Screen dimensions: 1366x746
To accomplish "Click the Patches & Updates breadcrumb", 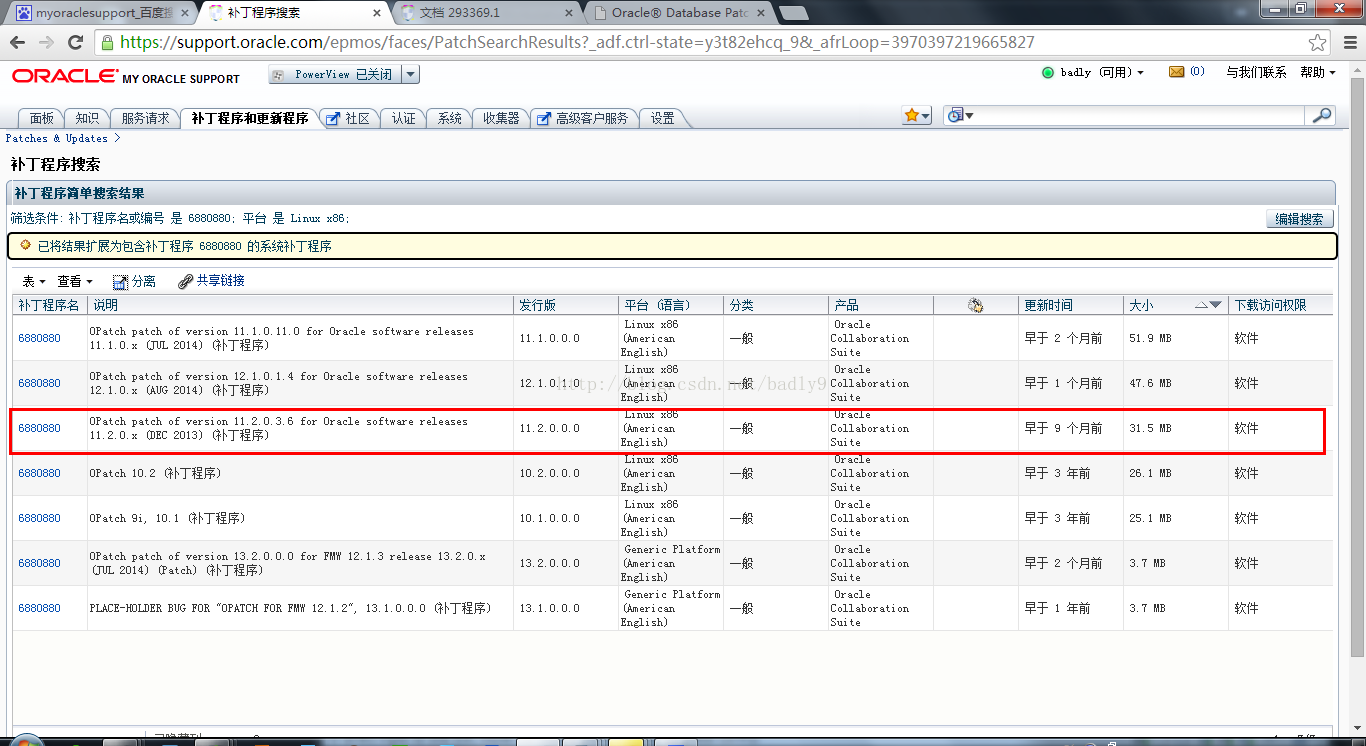I will (56, 138).
